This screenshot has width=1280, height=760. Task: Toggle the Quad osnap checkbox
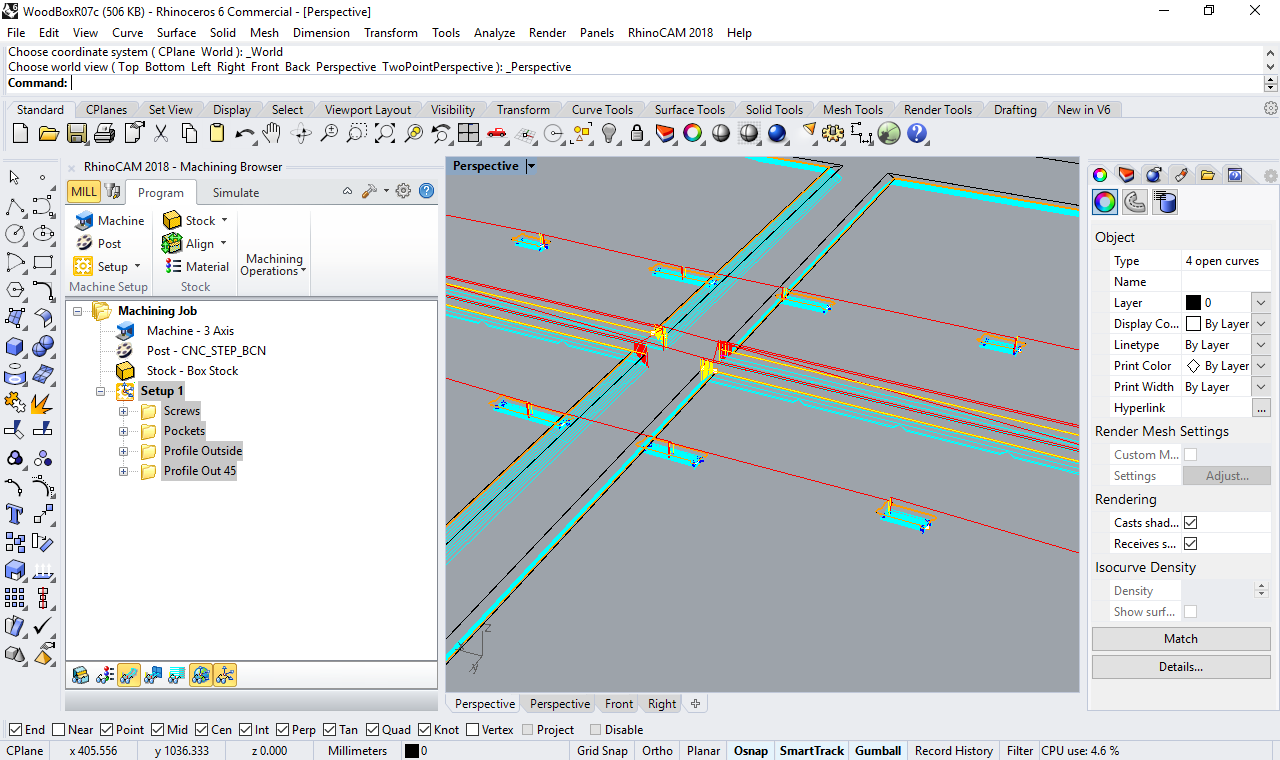coord(373,730)
